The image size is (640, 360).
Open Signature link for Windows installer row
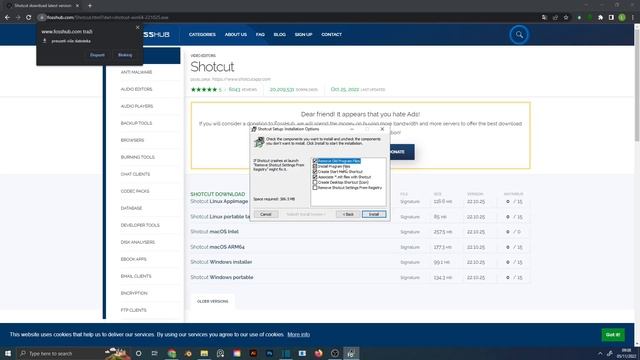pyautogui.click(x=410, y=262)
